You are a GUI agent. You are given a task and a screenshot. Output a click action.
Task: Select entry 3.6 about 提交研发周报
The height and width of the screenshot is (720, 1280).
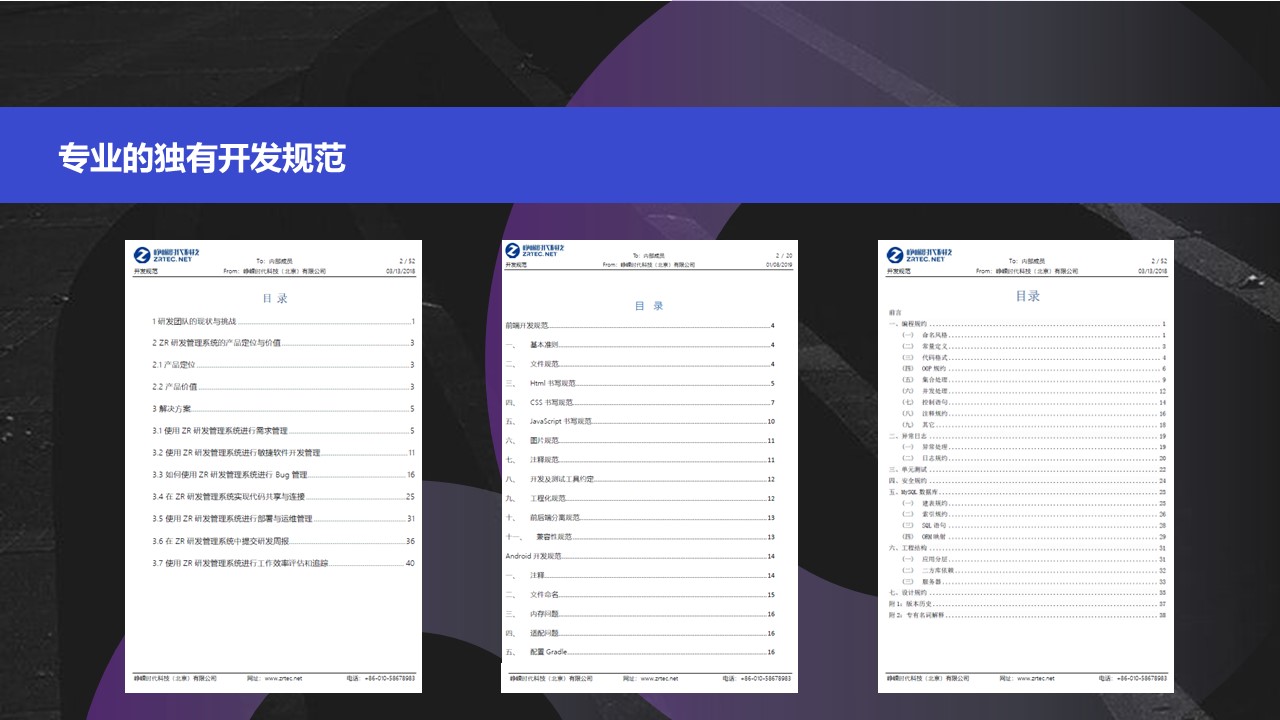[283, 541]
